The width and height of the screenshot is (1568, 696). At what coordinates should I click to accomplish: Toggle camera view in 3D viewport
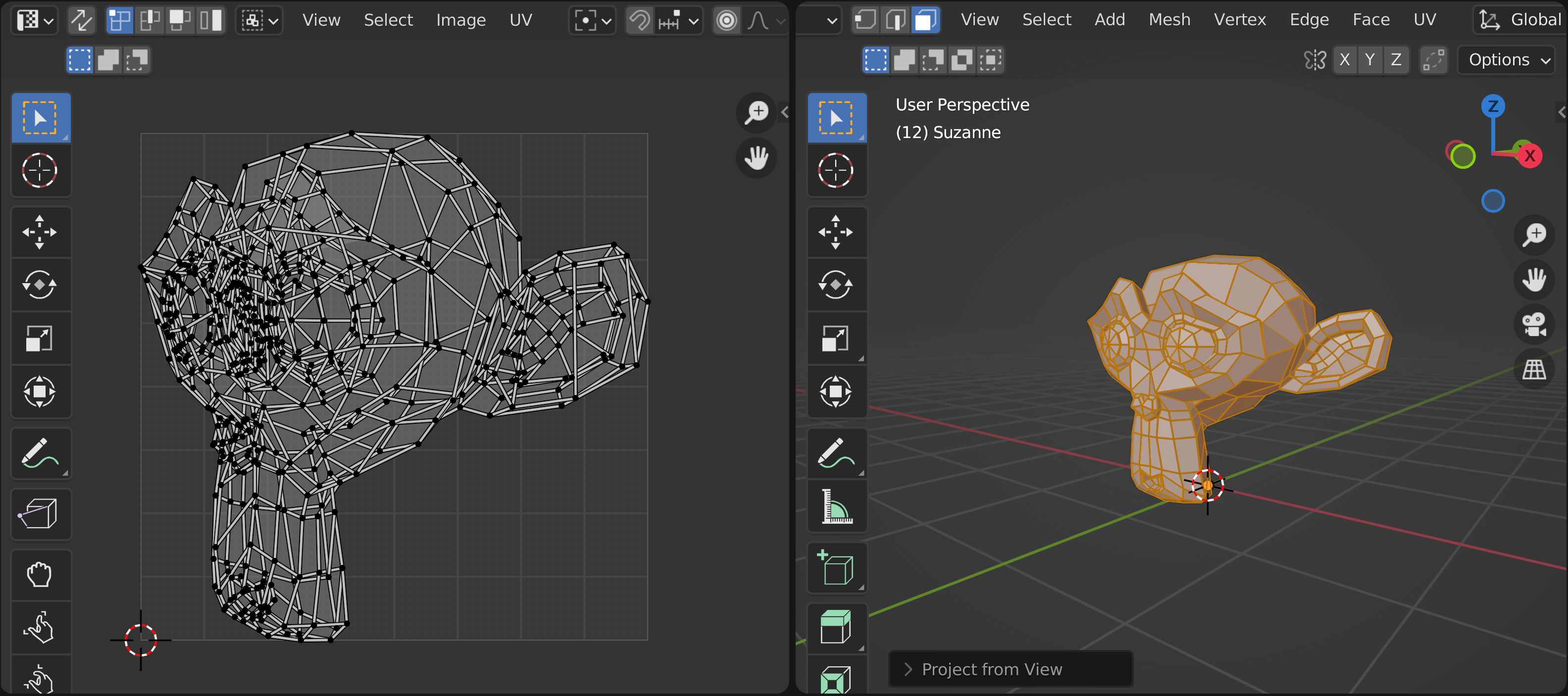(1533, 324)
